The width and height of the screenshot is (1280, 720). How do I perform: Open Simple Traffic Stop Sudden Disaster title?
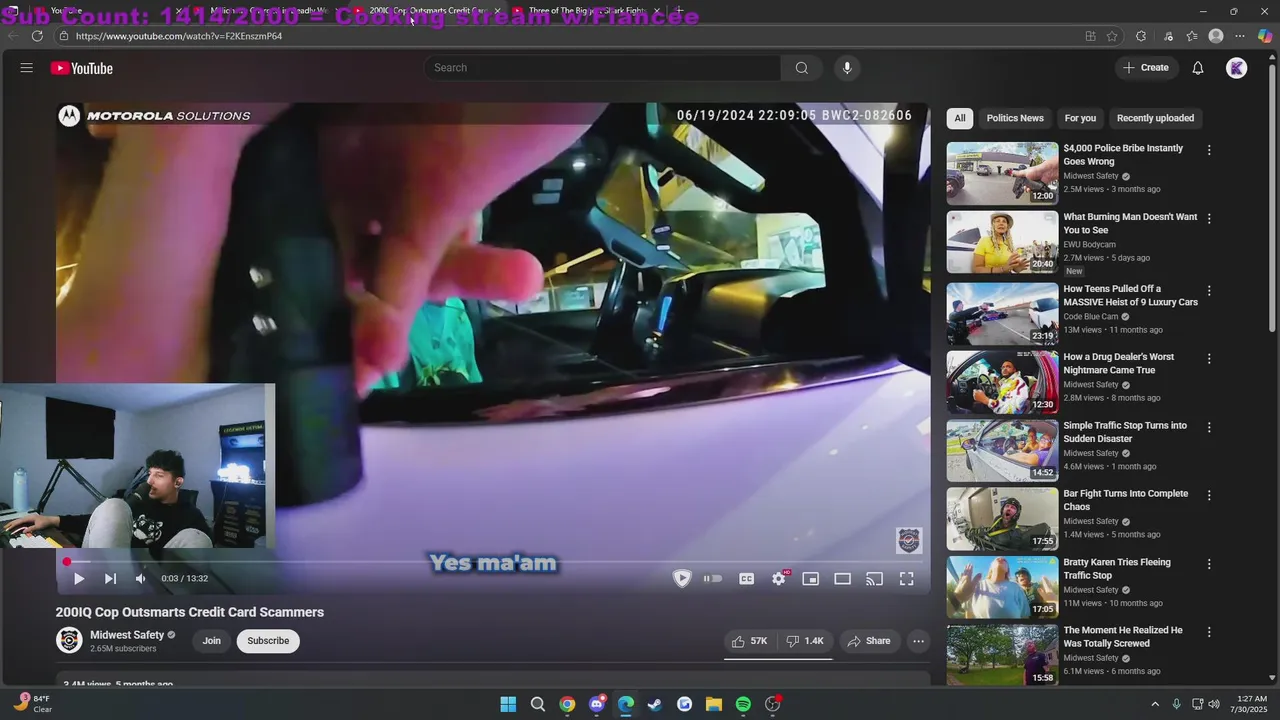(x=1125, y=432)
